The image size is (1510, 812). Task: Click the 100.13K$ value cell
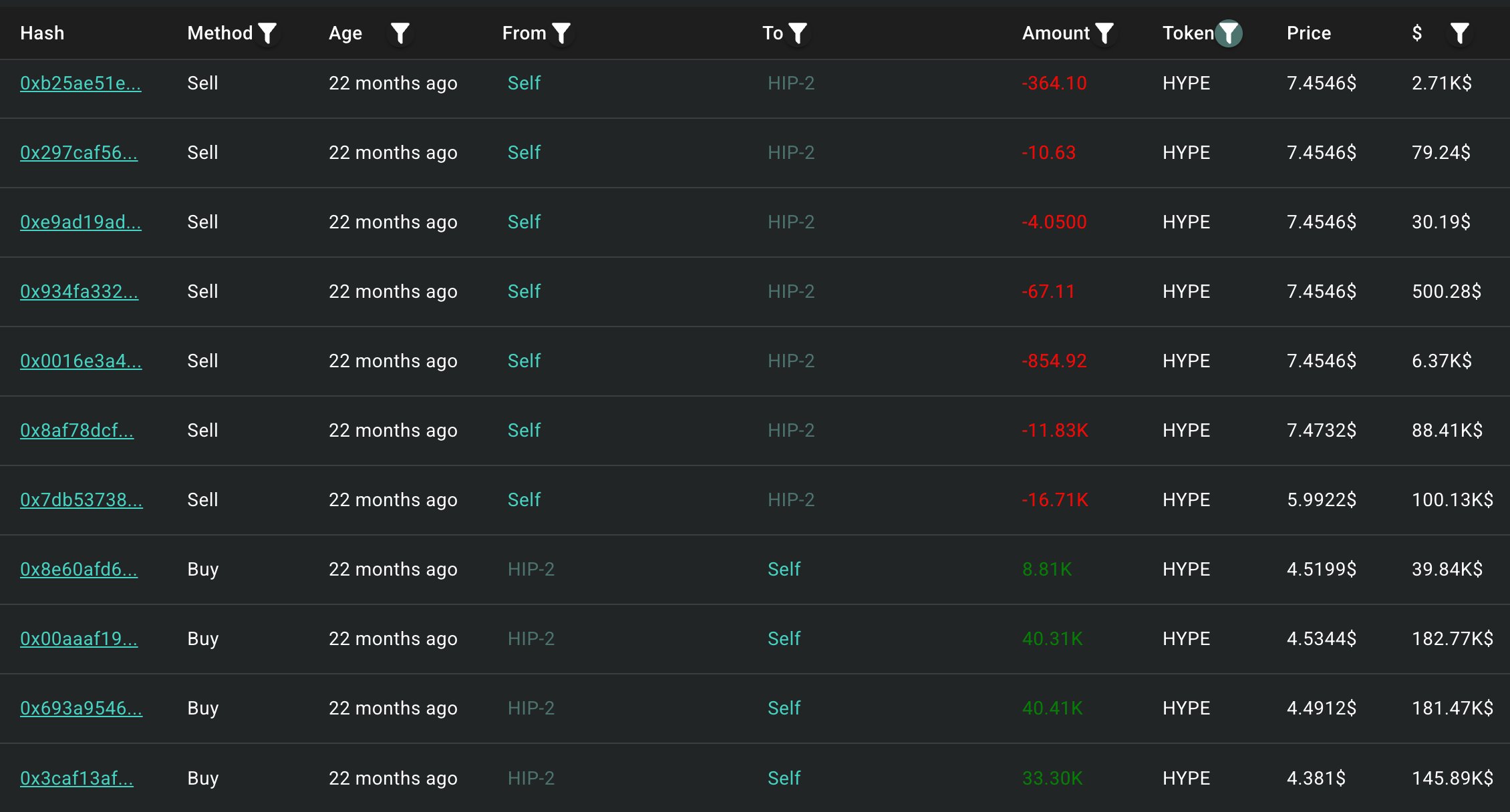pyautogui.click(x=1453, y=499)
